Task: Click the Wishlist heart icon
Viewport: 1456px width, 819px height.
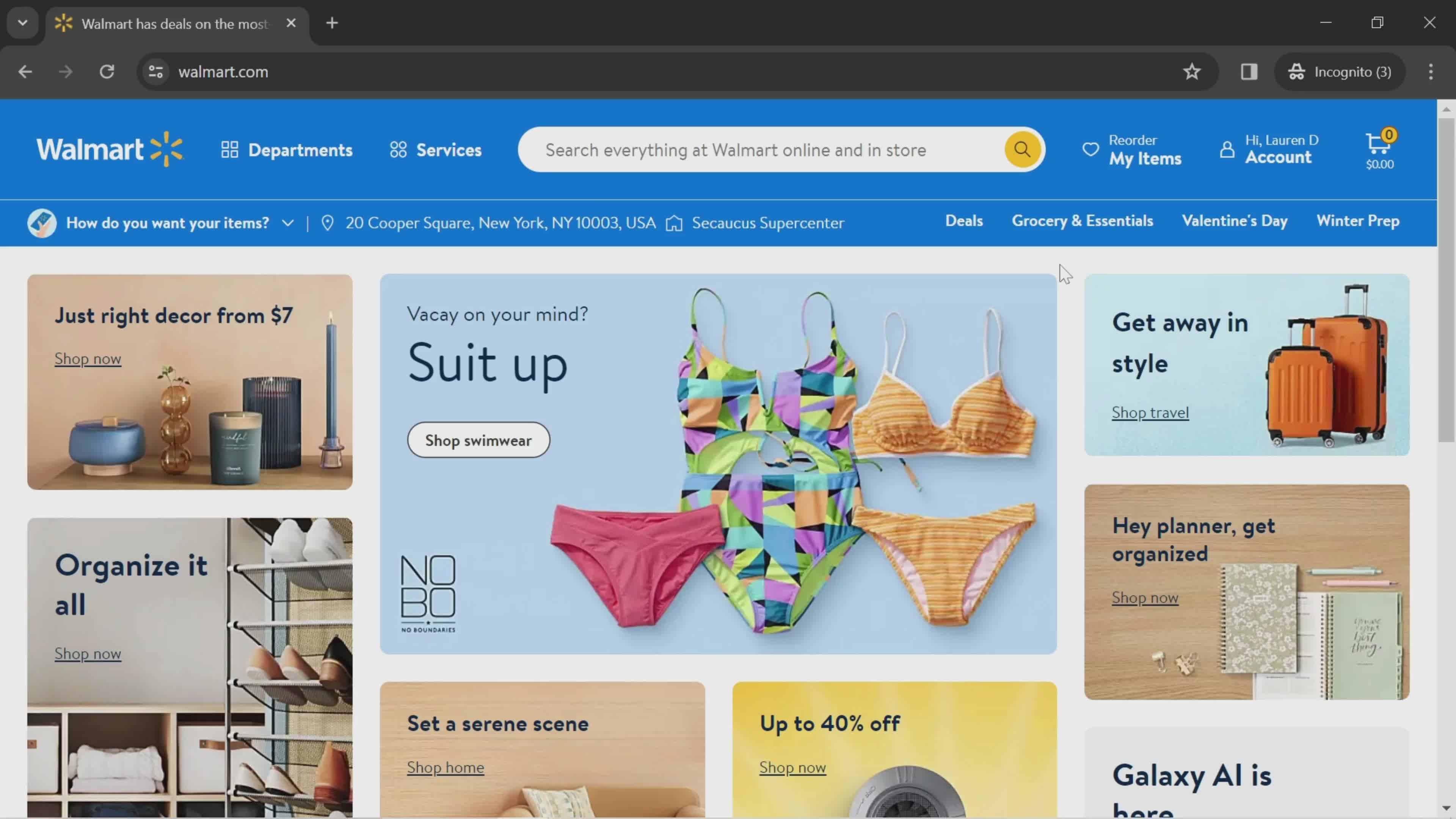Action: coord(1091,150)
